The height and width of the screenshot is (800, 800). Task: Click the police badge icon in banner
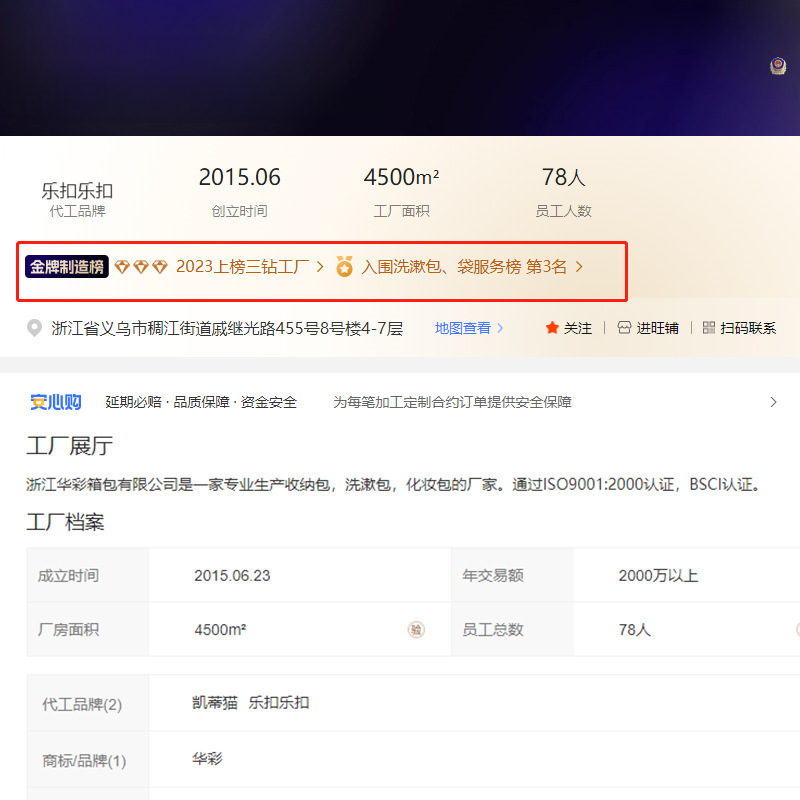pos(778,66)
